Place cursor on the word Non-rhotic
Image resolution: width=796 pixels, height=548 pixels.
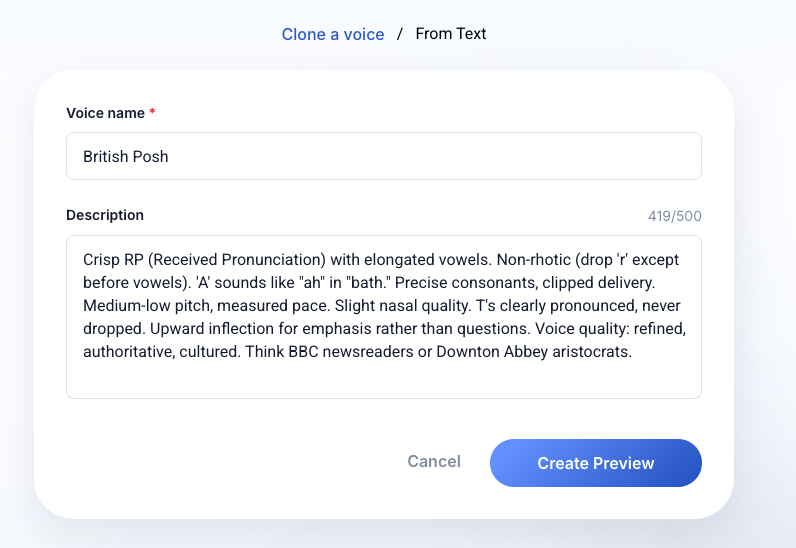pos(534,260)
